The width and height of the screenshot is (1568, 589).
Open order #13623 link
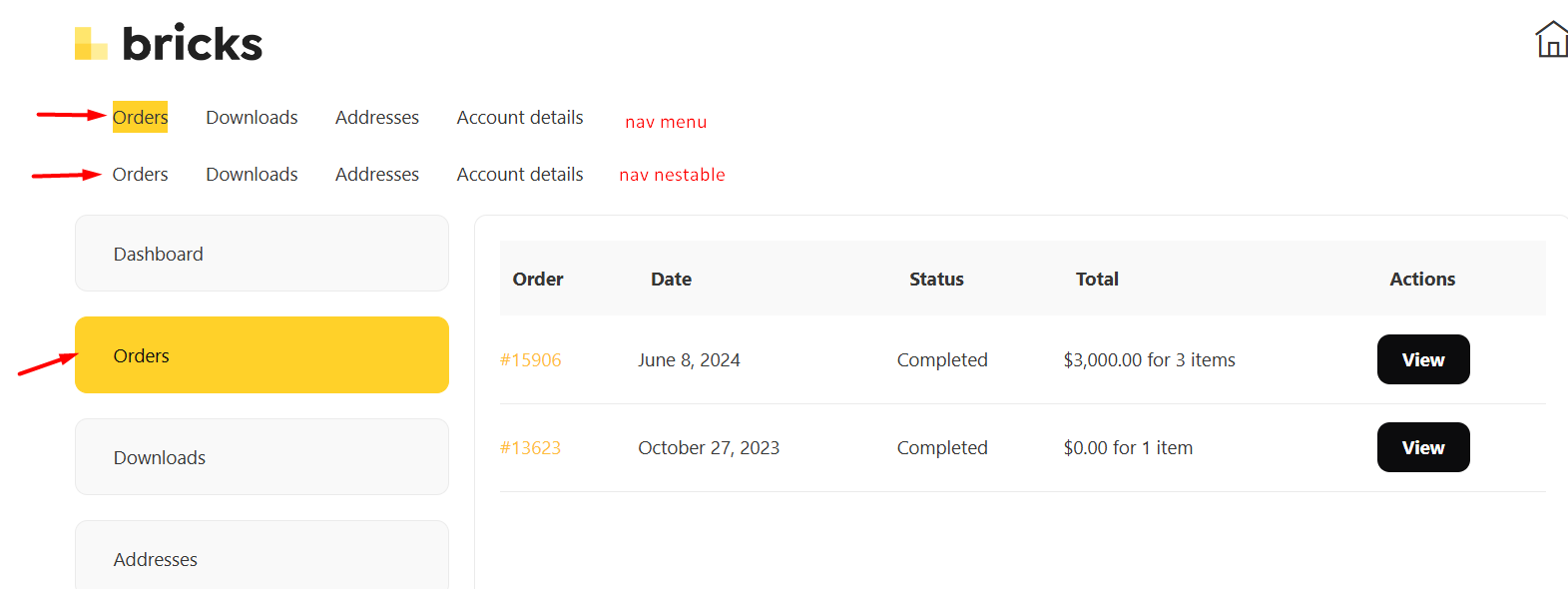[530, 447]
